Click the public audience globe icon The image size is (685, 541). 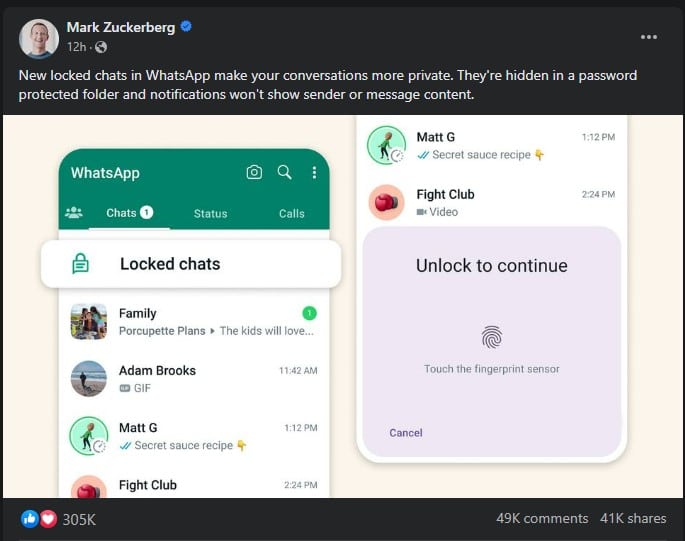click(101, 47)
